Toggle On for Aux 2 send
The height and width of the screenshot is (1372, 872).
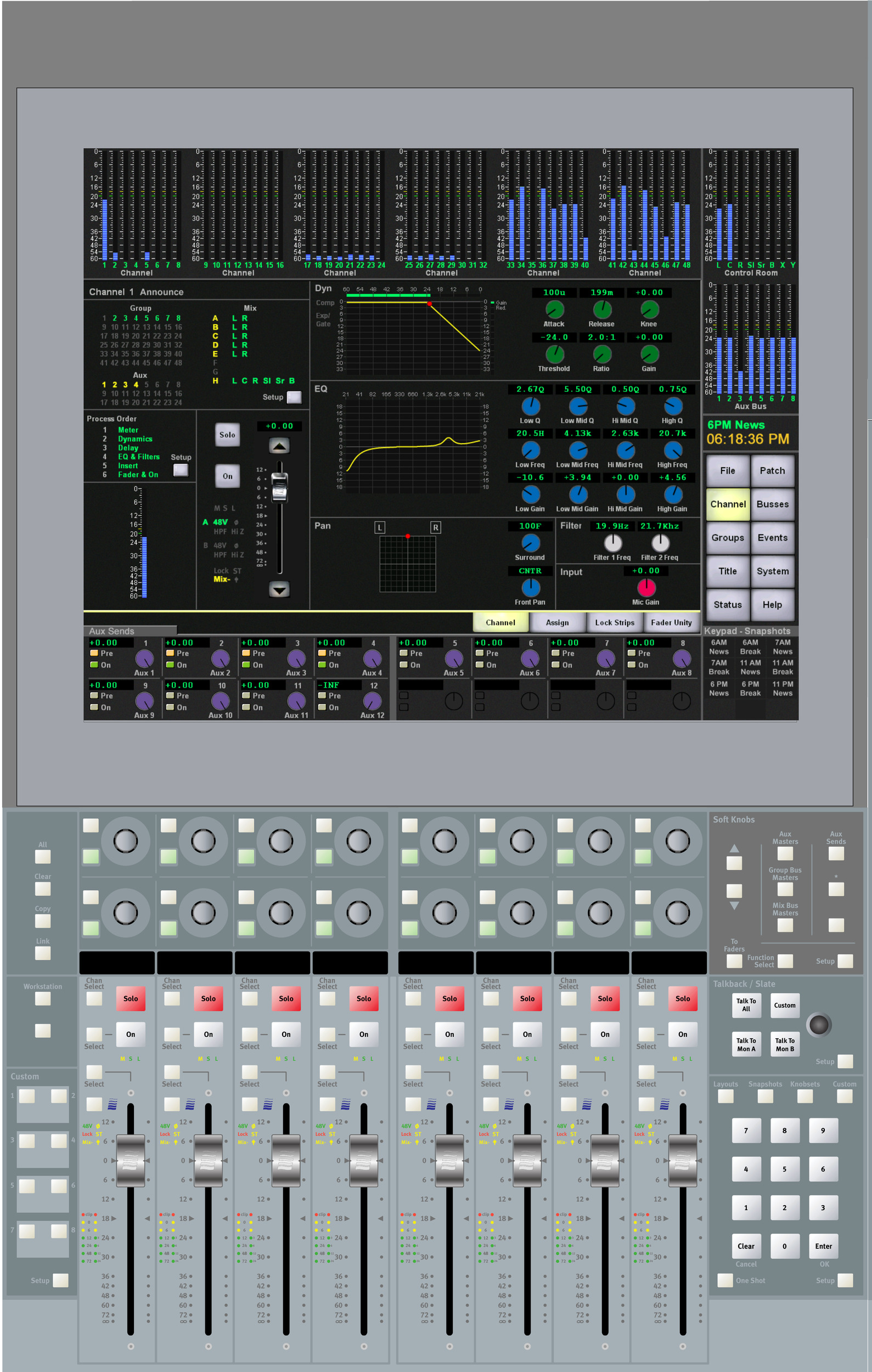tap(170, 665)
